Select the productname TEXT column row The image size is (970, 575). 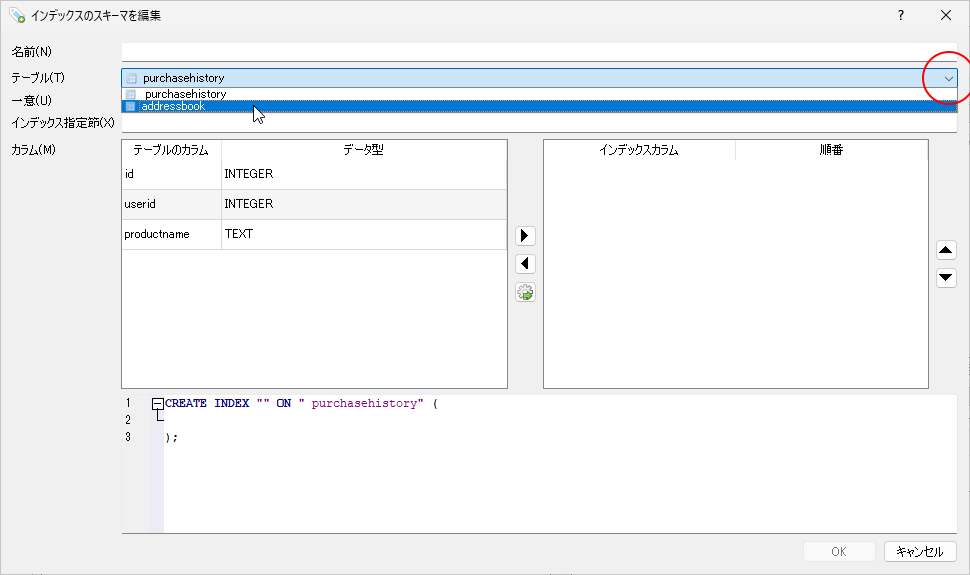[170, 234]
